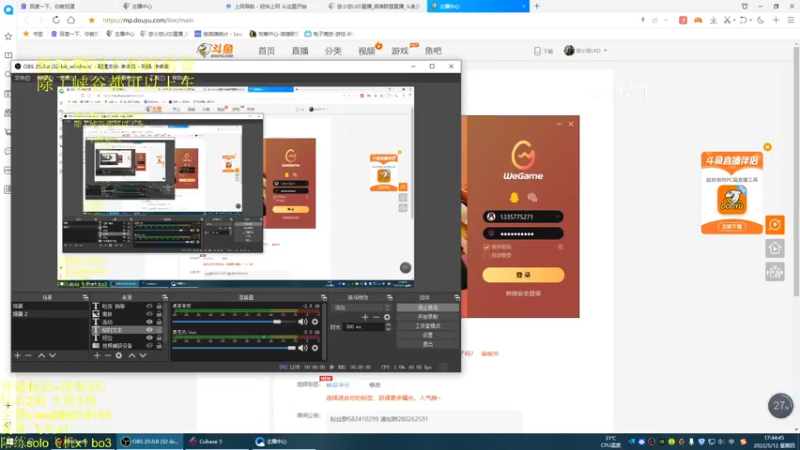This screenshot has height=450, width=800.
Task: Pop out the OBS scenes dock
Action: 85,297
